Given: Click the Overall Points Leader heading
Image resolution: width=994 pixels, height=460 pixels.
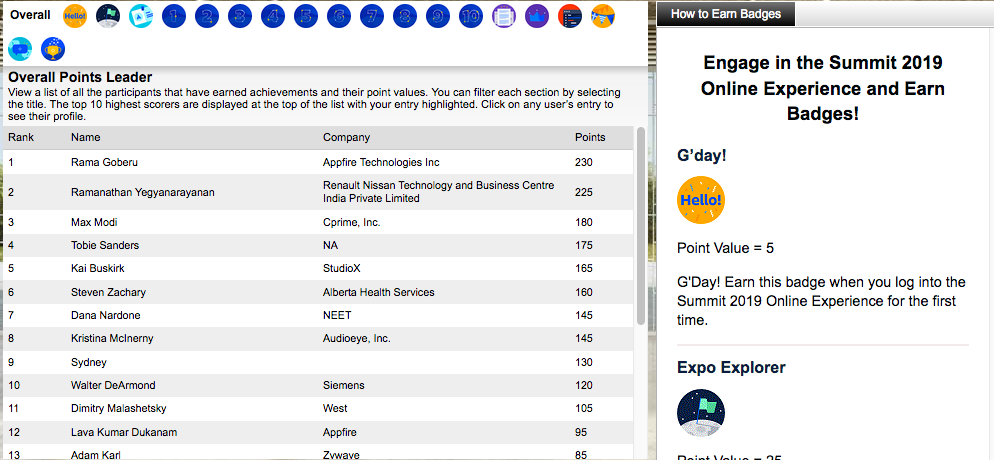Looking at the screenshot, I should pos(80,77).
